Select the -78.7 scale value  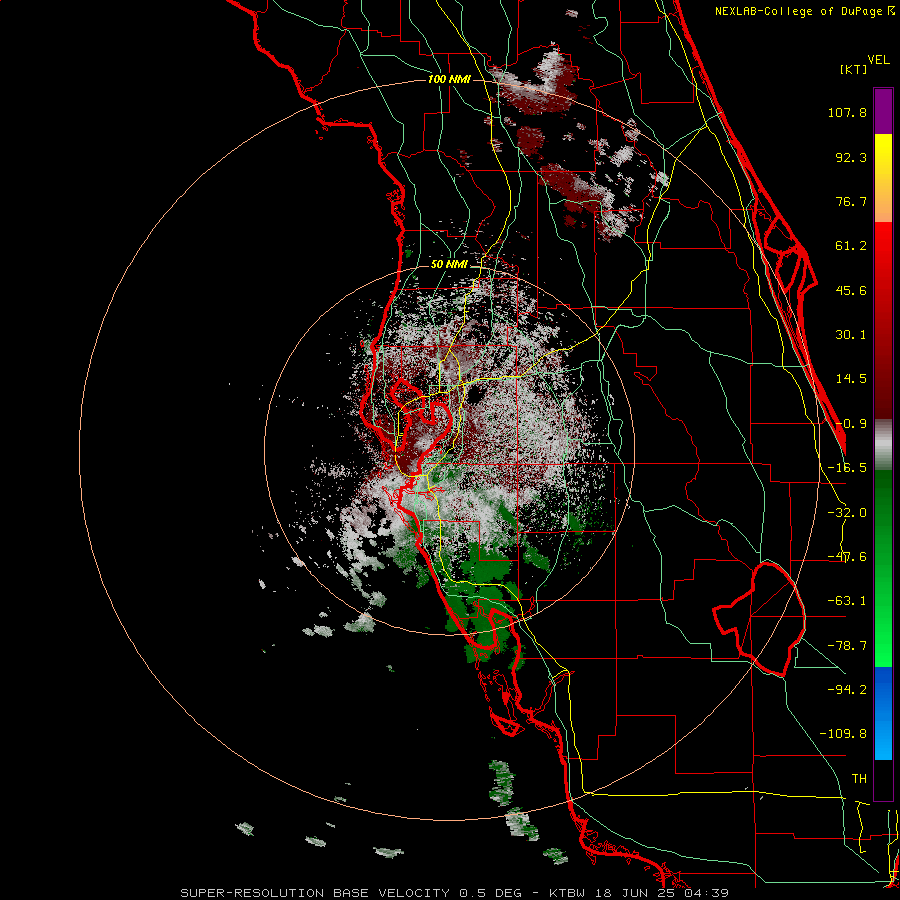847,646
